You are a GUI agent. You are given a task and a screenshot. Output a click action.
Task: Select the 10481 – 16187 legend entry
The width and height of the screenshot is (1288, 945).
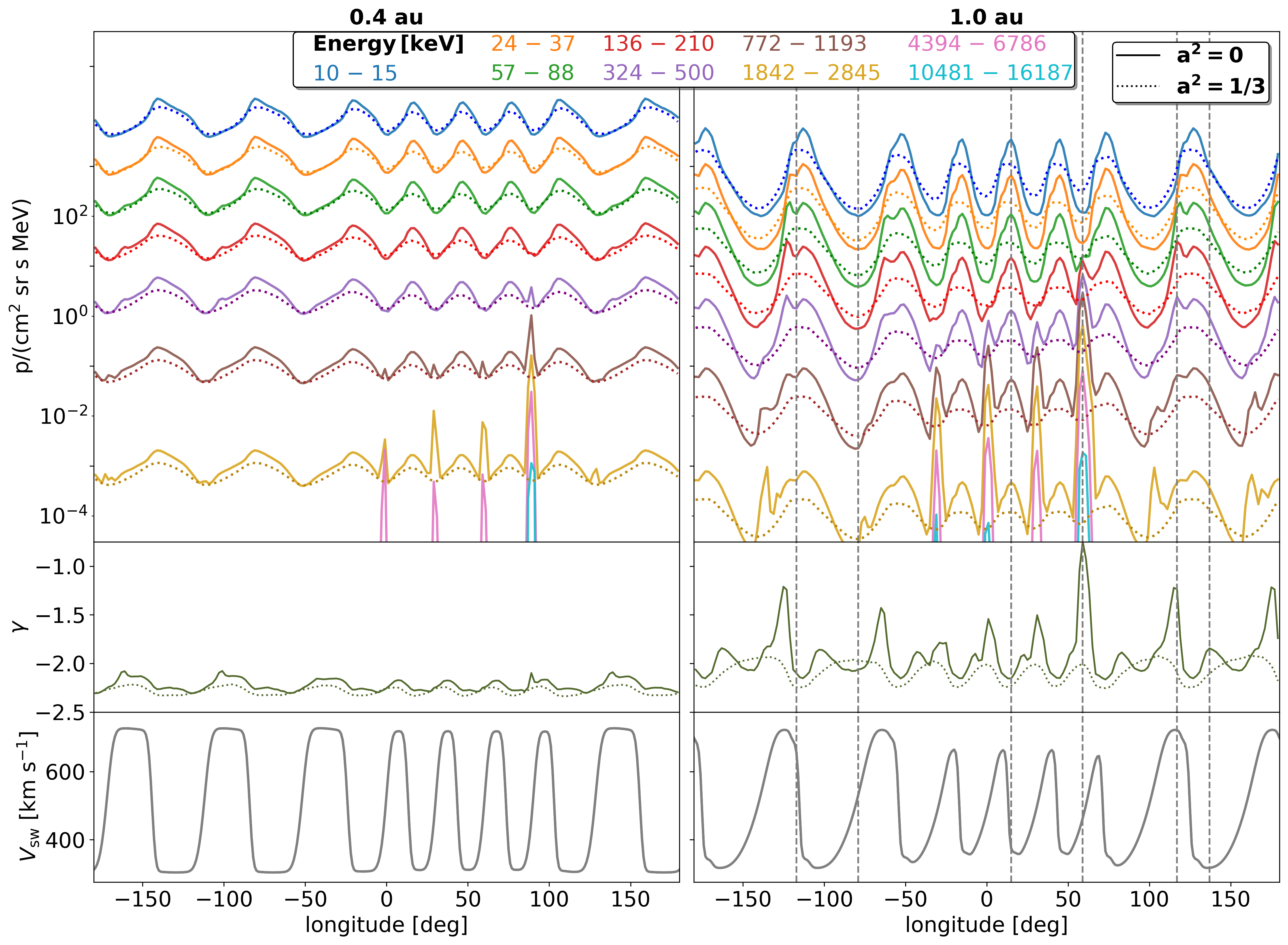click(990, 73)
